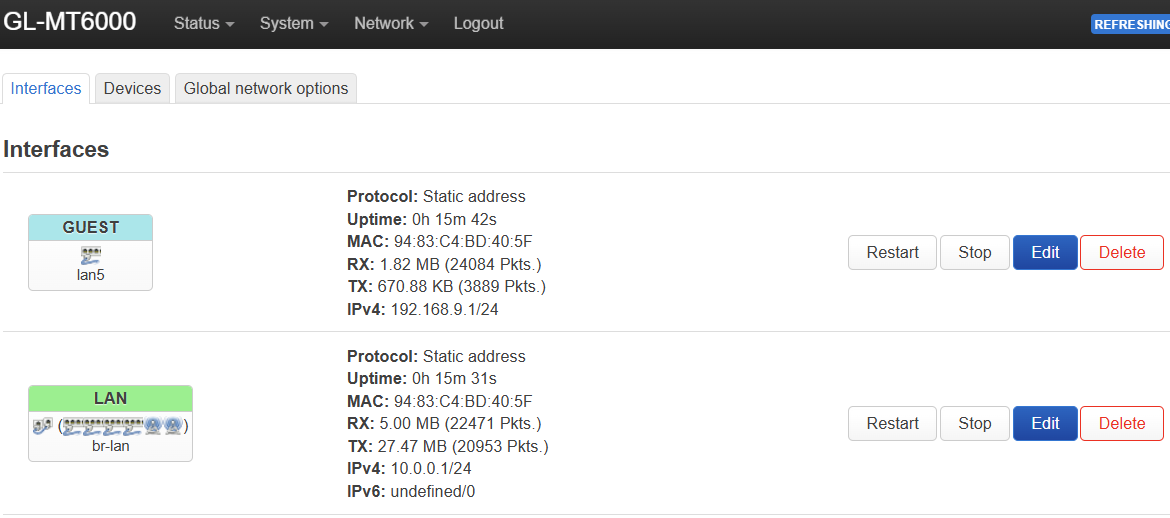Viewport: 1170px width, 518px height.
Task: Toggle the REFRESHING auto-refresh indicator
Action: tap(1131, 24)
